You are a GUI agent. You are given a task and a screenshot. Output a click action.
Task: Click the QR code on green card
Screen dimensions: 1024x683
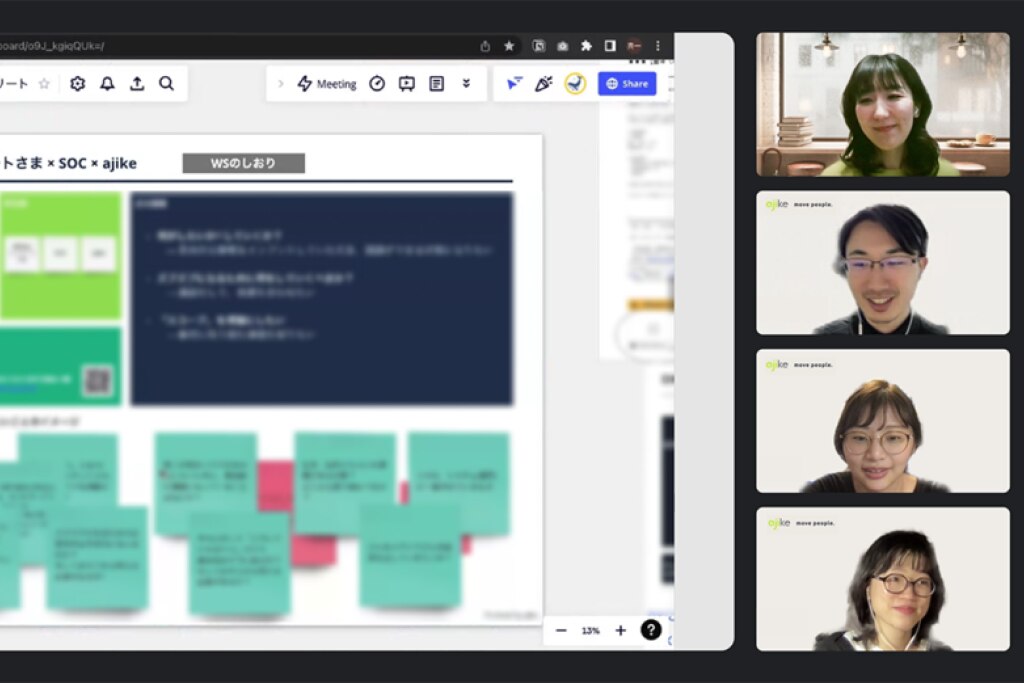click(x=98, y=381)
